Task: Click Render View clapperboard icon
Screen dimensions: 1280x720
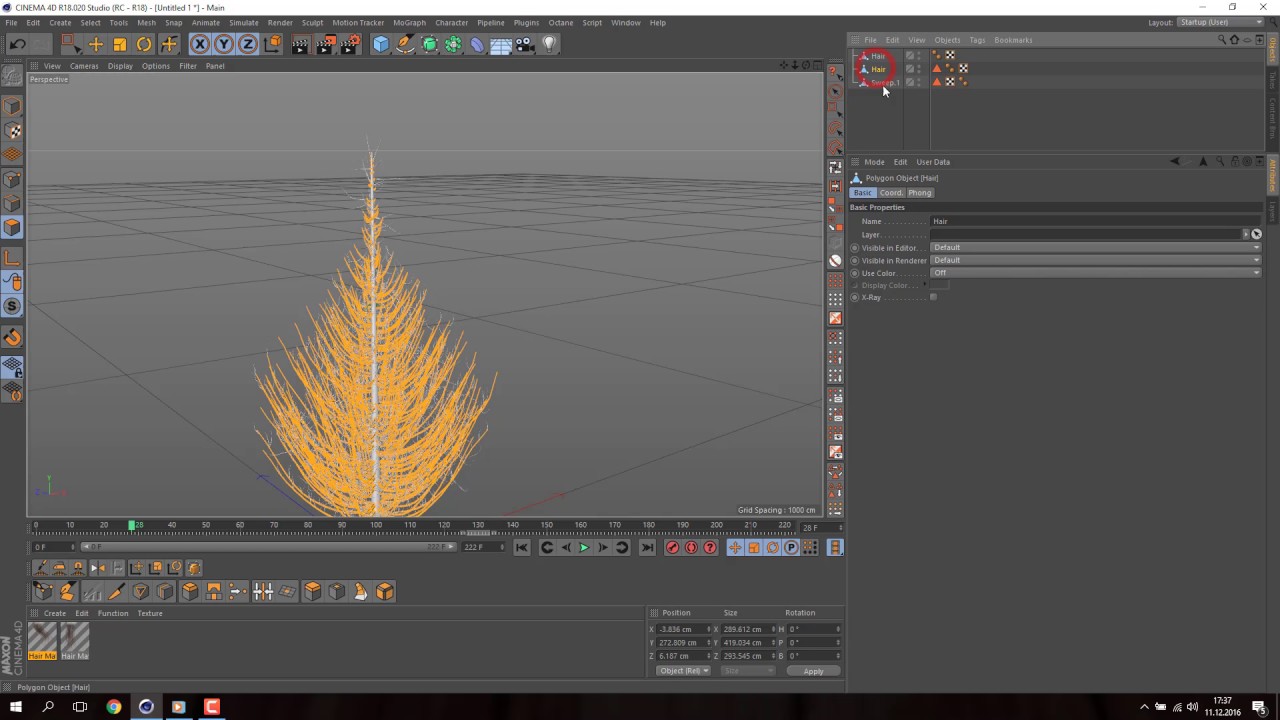Action: tap(301, 44)
